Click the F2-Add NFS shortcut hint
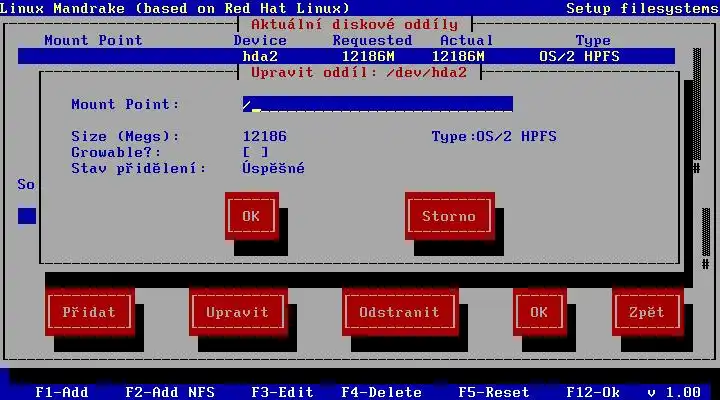This screenshot has height=400, width=720. pos(170,392)
